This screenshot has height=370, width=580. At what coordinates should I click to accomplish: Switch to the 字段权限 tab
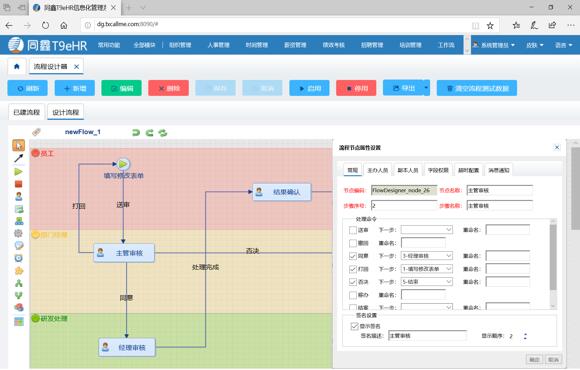(x=438, y=170)
